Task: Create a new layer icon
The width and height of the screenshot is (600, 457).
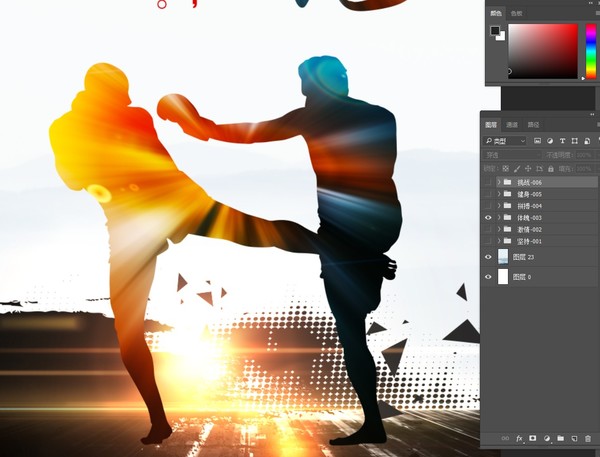Action: 574,438
